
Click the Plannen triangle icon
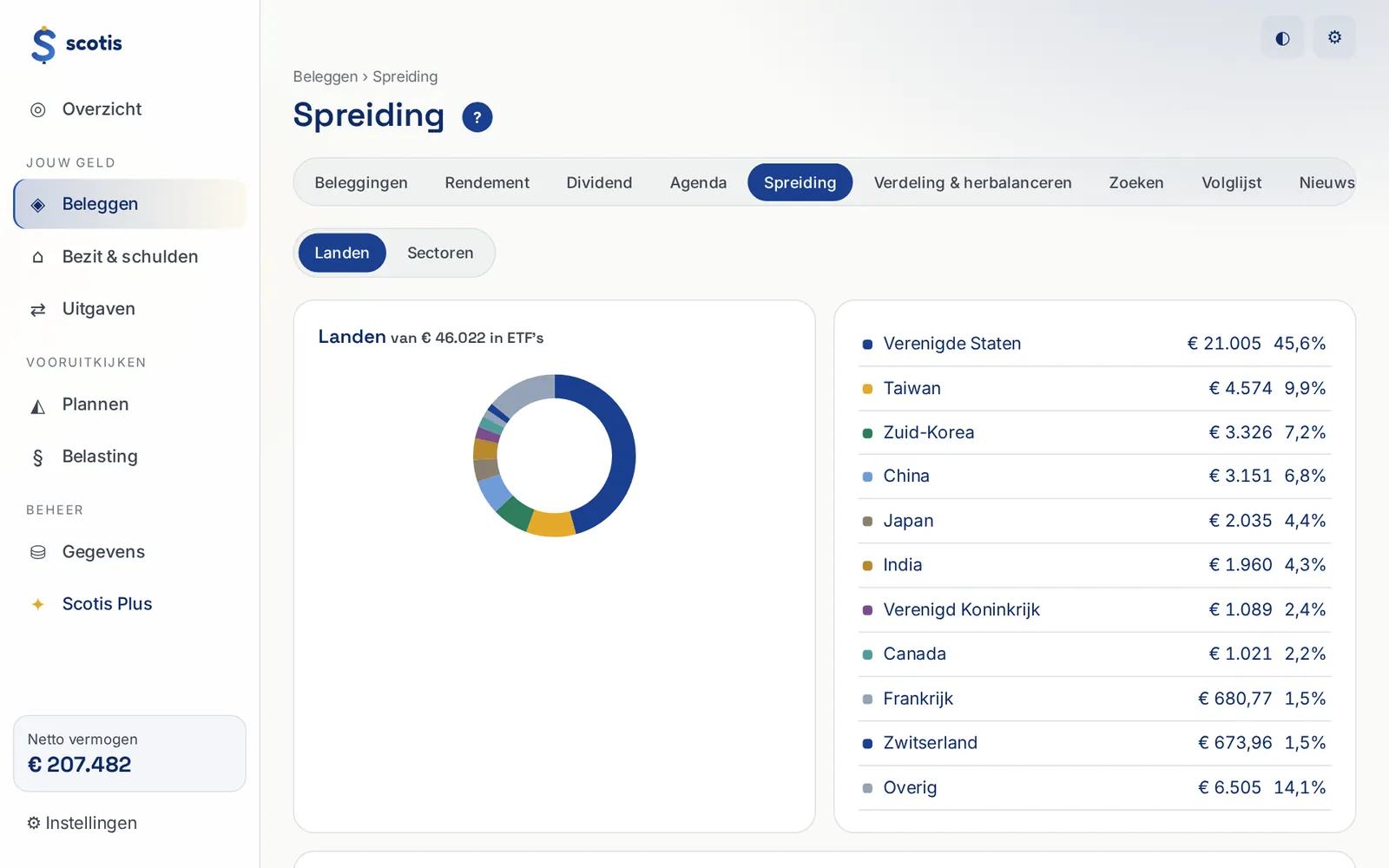(x=38, y=405)
